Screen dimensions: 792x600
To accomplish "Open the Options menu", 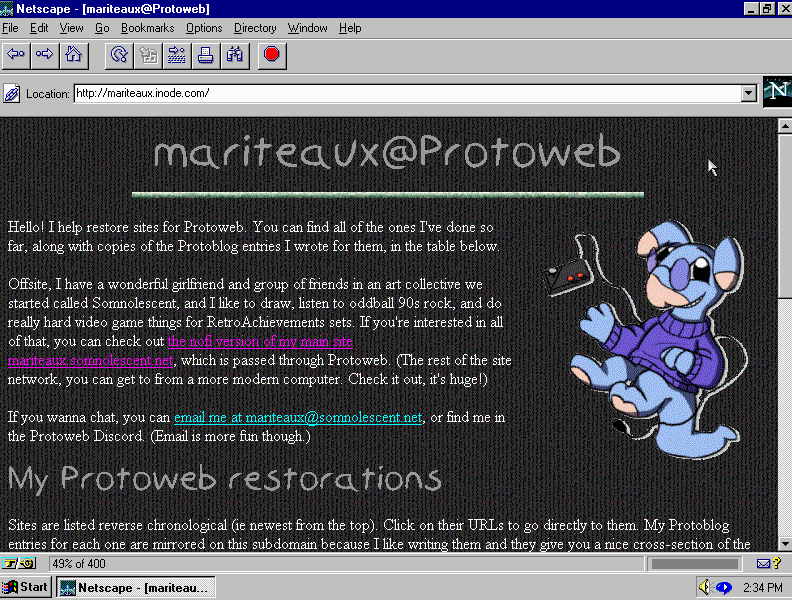I will (204, 28).
